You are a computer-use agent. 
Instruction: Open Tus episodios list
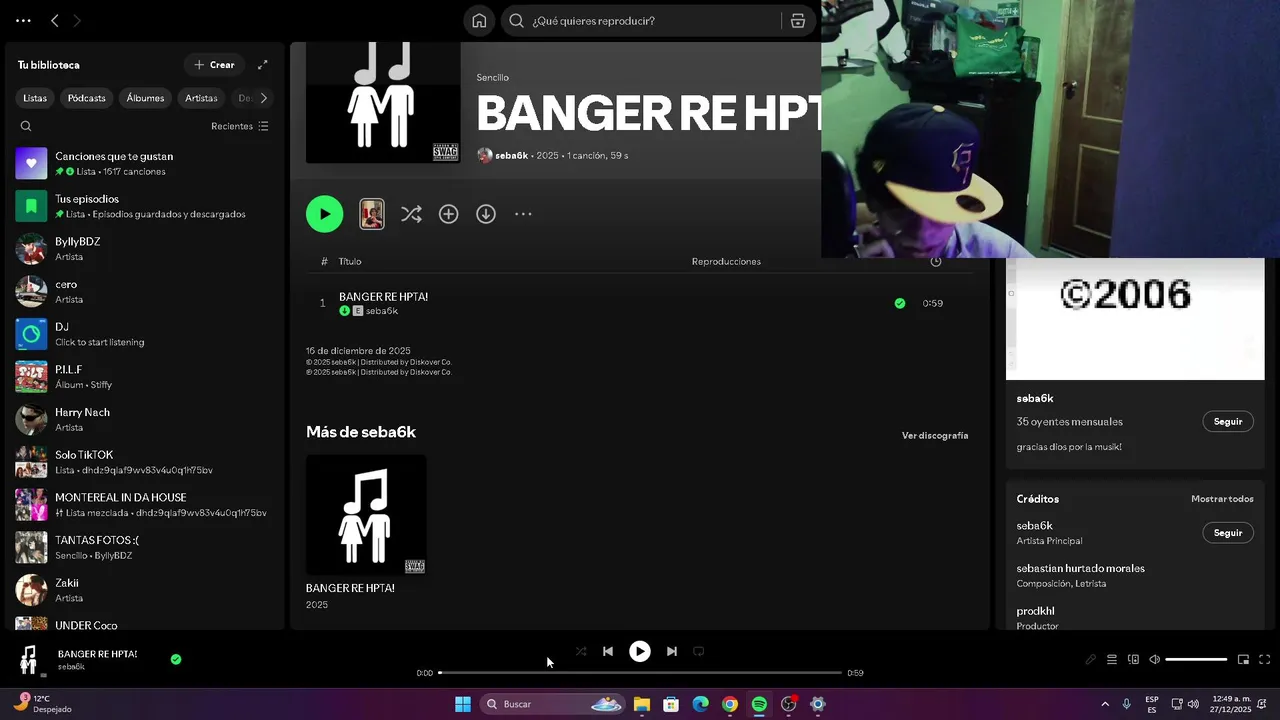click(x=143, y=206)
